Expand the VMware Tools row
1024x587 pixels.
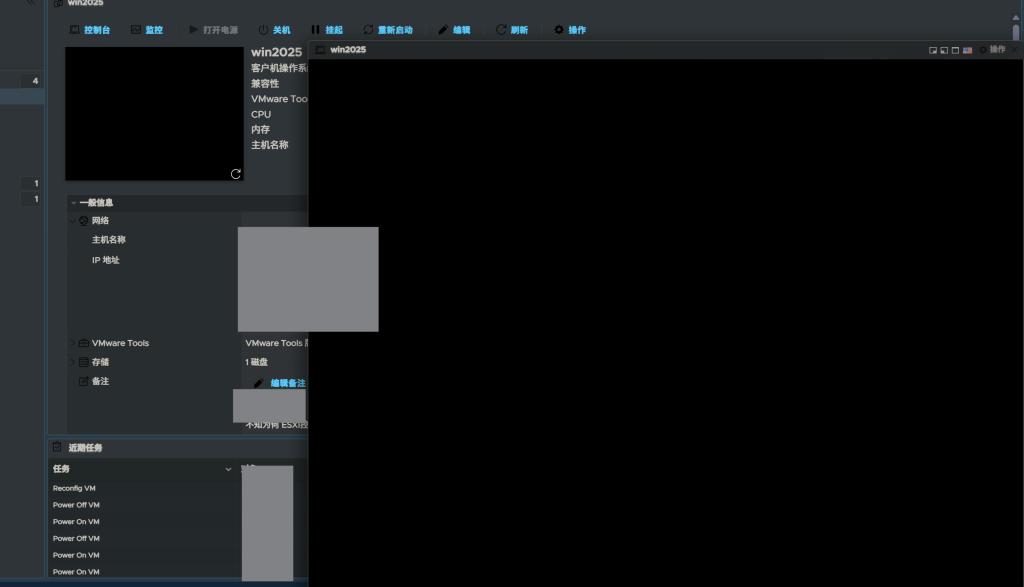coord(73,343)
